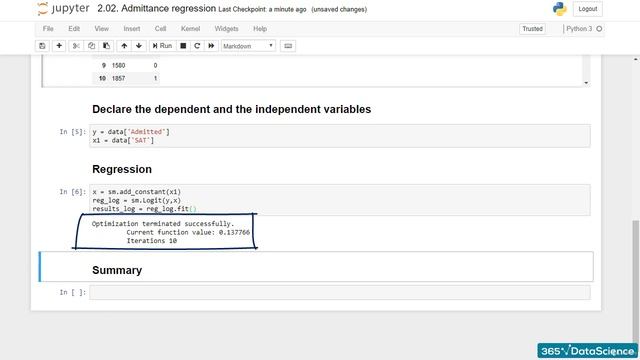The width and height of the screenshot is (640, 360).
Task: Move the selected cell up
Action: tap(124, 46)
